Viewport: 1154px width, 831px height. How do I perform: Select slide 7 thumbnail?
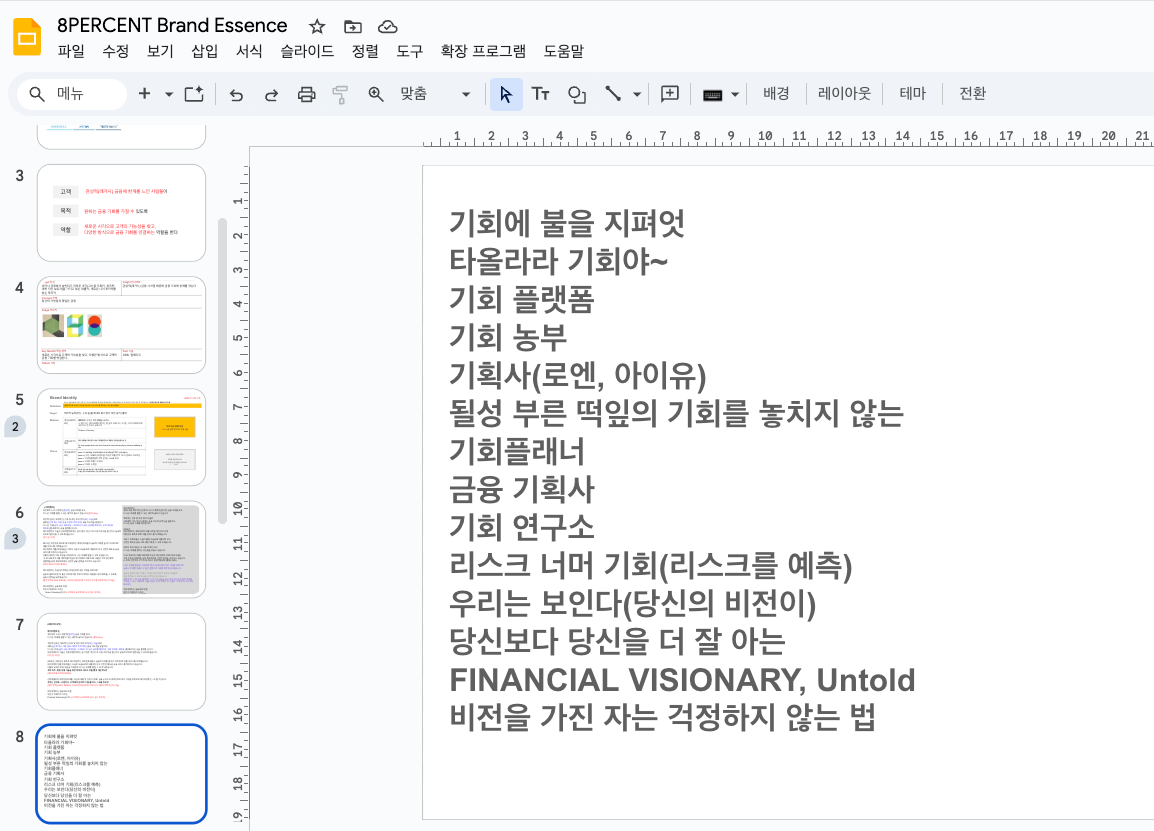coord(121,662)
